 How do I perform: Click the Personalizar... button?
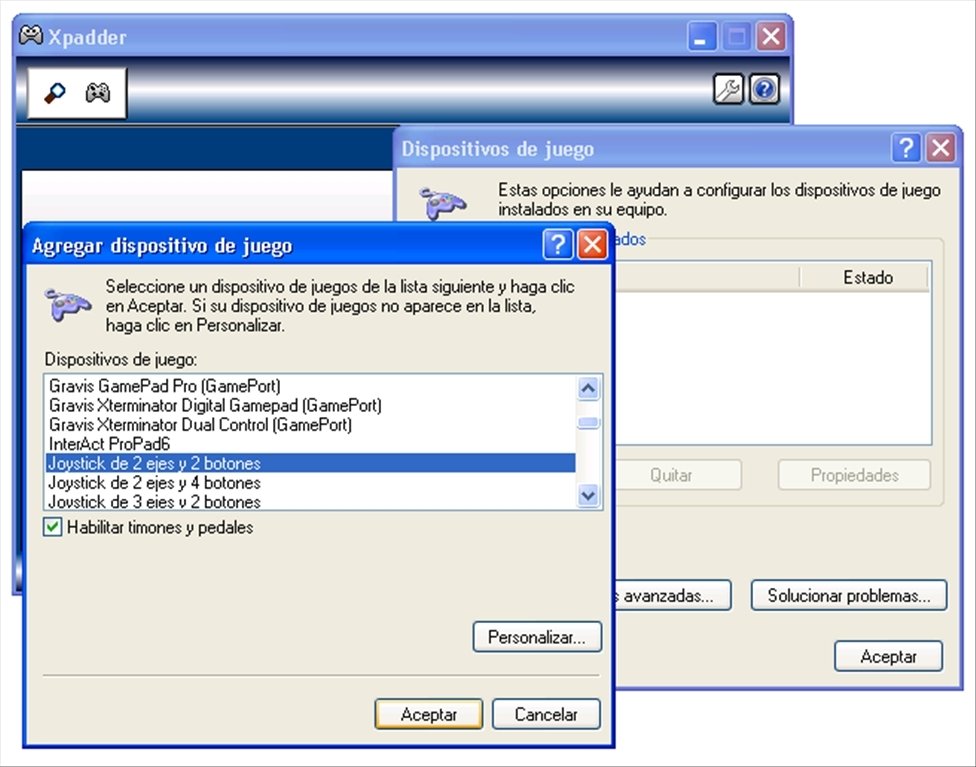point(537,637)
